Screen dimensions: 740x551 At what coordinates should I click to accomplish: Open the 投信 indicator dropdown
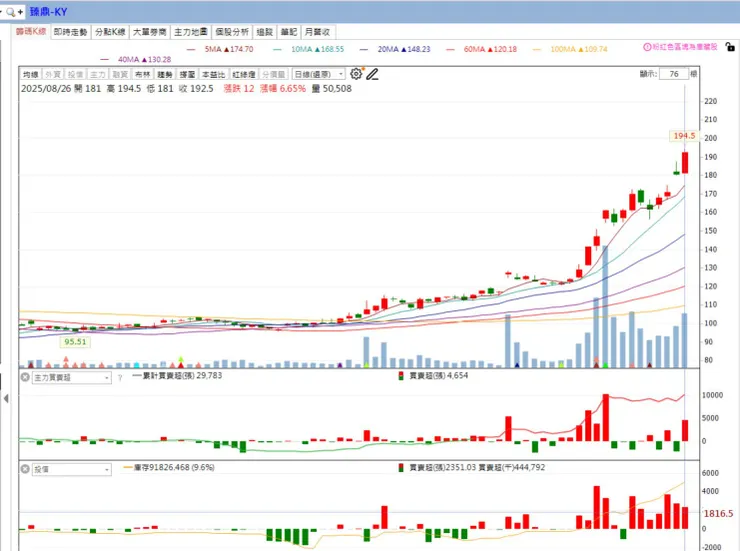pos(71,469)
